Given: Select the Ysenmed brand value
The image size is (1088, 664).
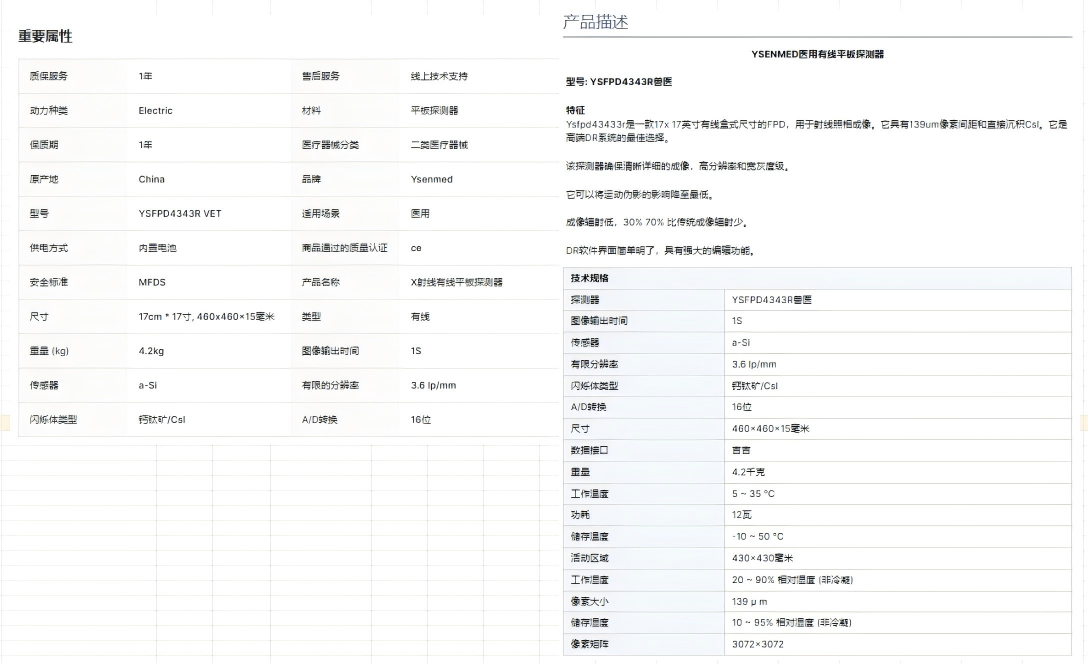Looking at the screenshot, I should click(432, 179).
